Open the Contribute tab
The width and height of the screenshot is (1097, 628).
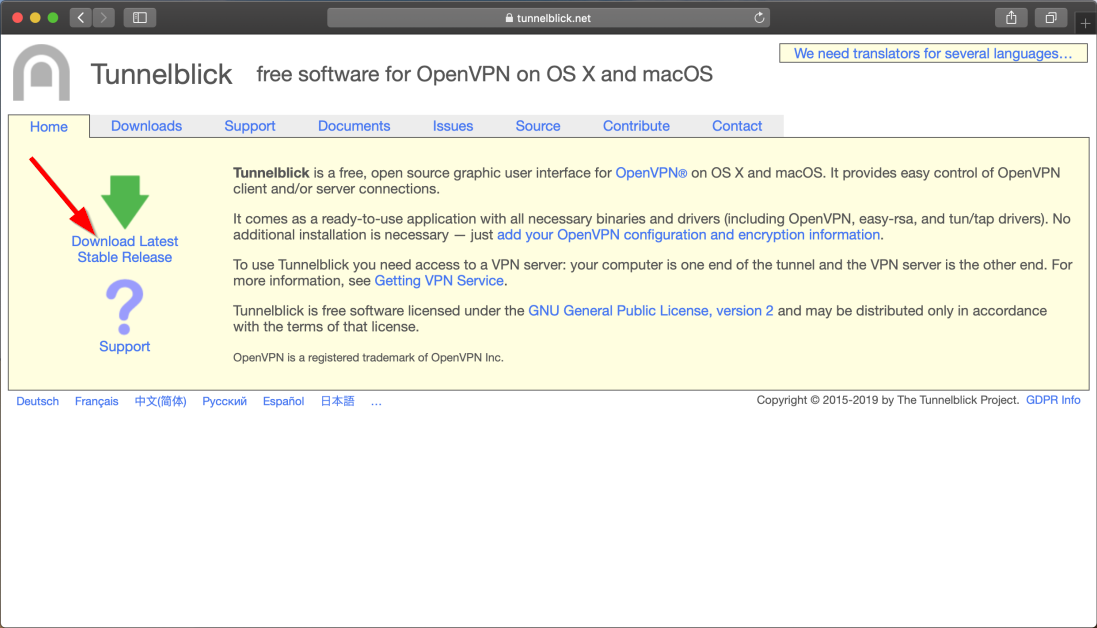click(x=636, y=126)
